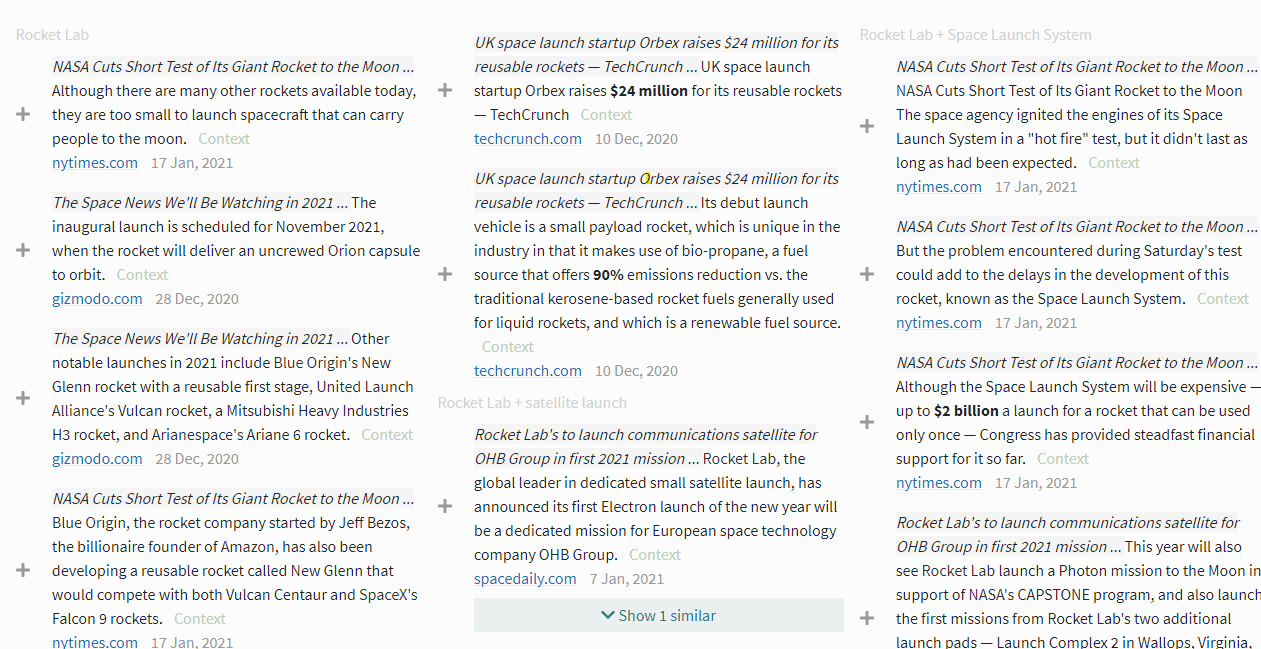Screen dimensions: 1261x649
Task: Click the 'Rocket Lab + satellite launch' group heading
Action: (532, 403)
